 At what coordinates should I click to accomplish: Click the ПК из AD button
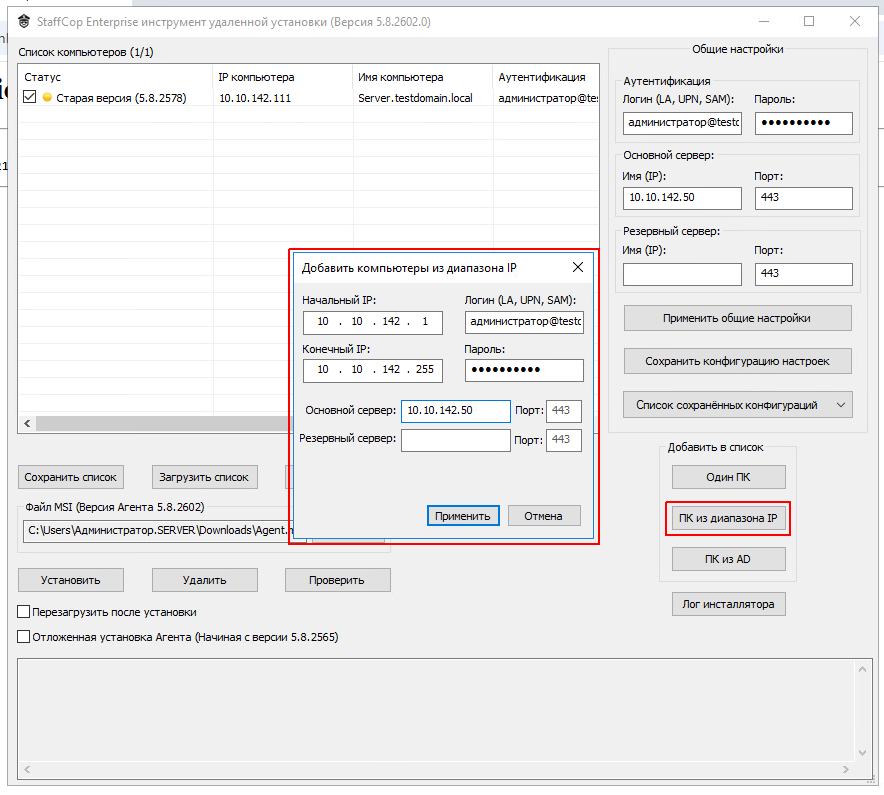click(728, 559)
